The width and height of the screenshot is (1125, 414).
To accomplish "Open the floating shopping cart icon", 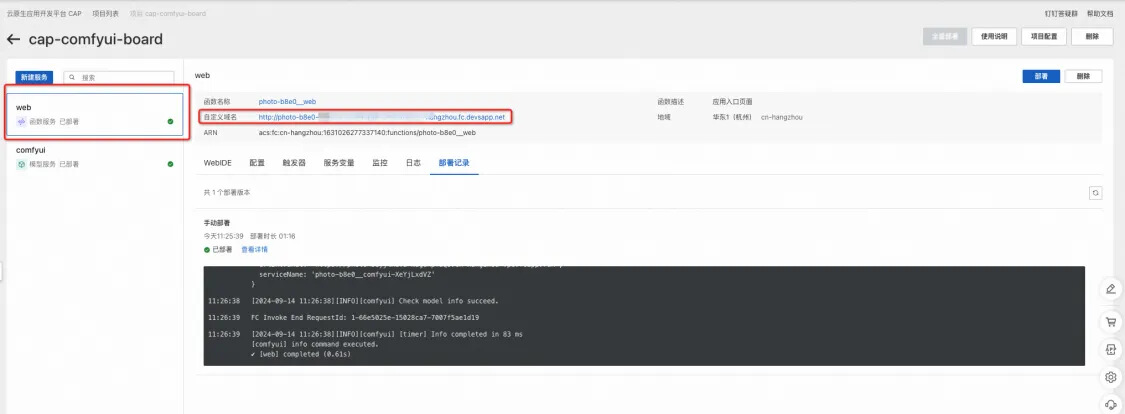I will [x=1111, y=321].
